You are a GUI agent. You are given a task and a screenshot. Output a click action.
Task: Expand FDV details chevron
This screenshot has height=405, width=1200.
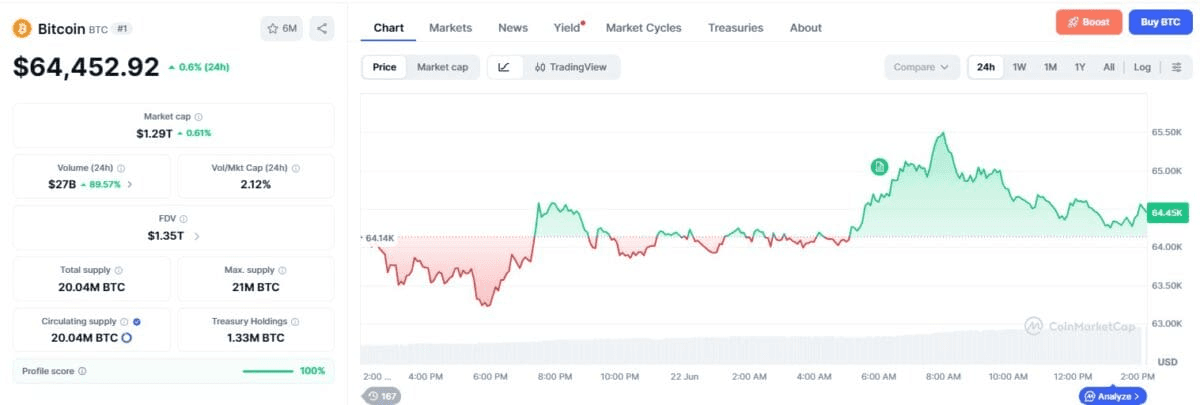[x=197, y=236]
